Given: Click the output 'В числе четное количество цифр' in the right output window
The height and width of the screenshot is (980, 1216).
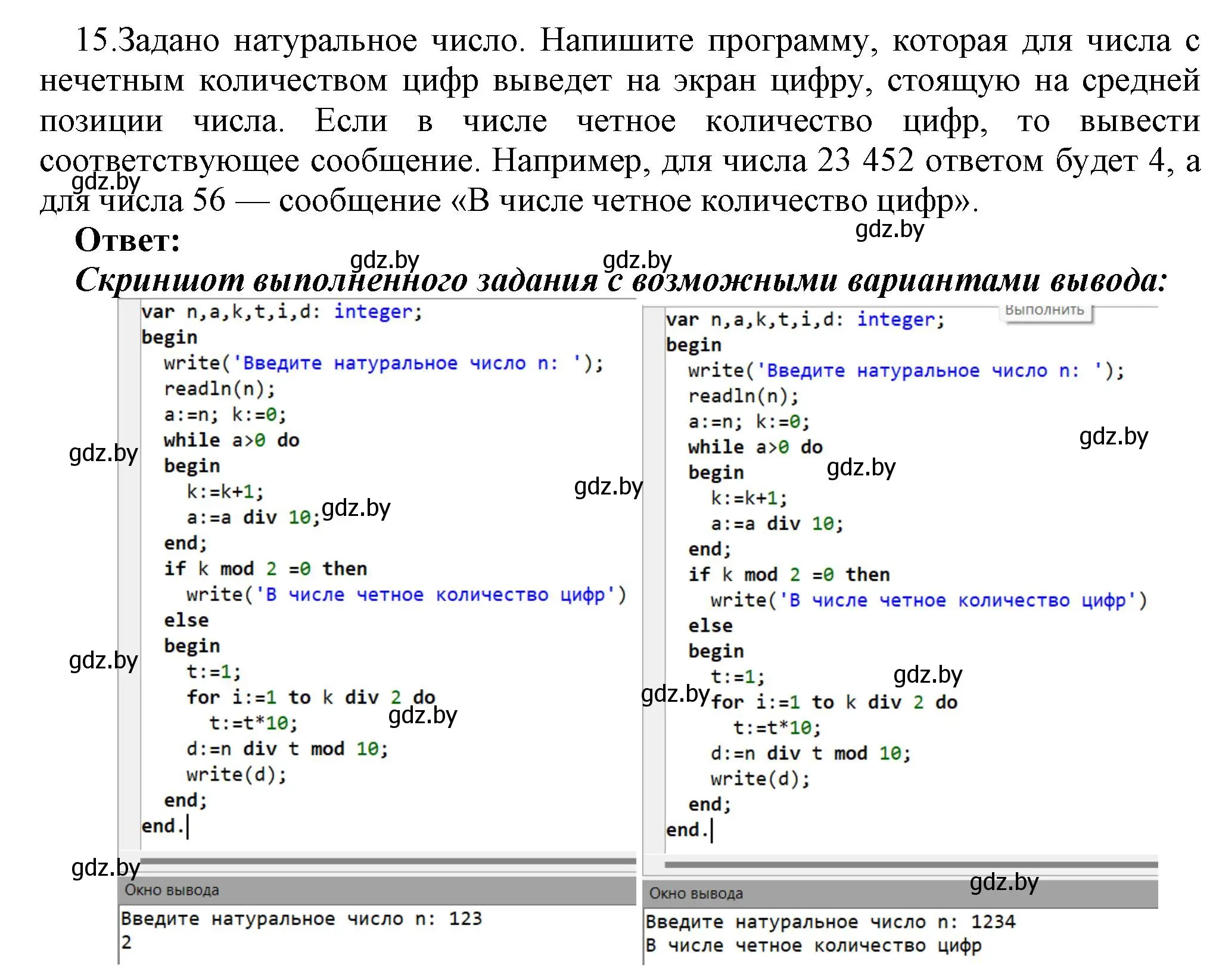Looking at the screenshot, I should coord(814,945).
